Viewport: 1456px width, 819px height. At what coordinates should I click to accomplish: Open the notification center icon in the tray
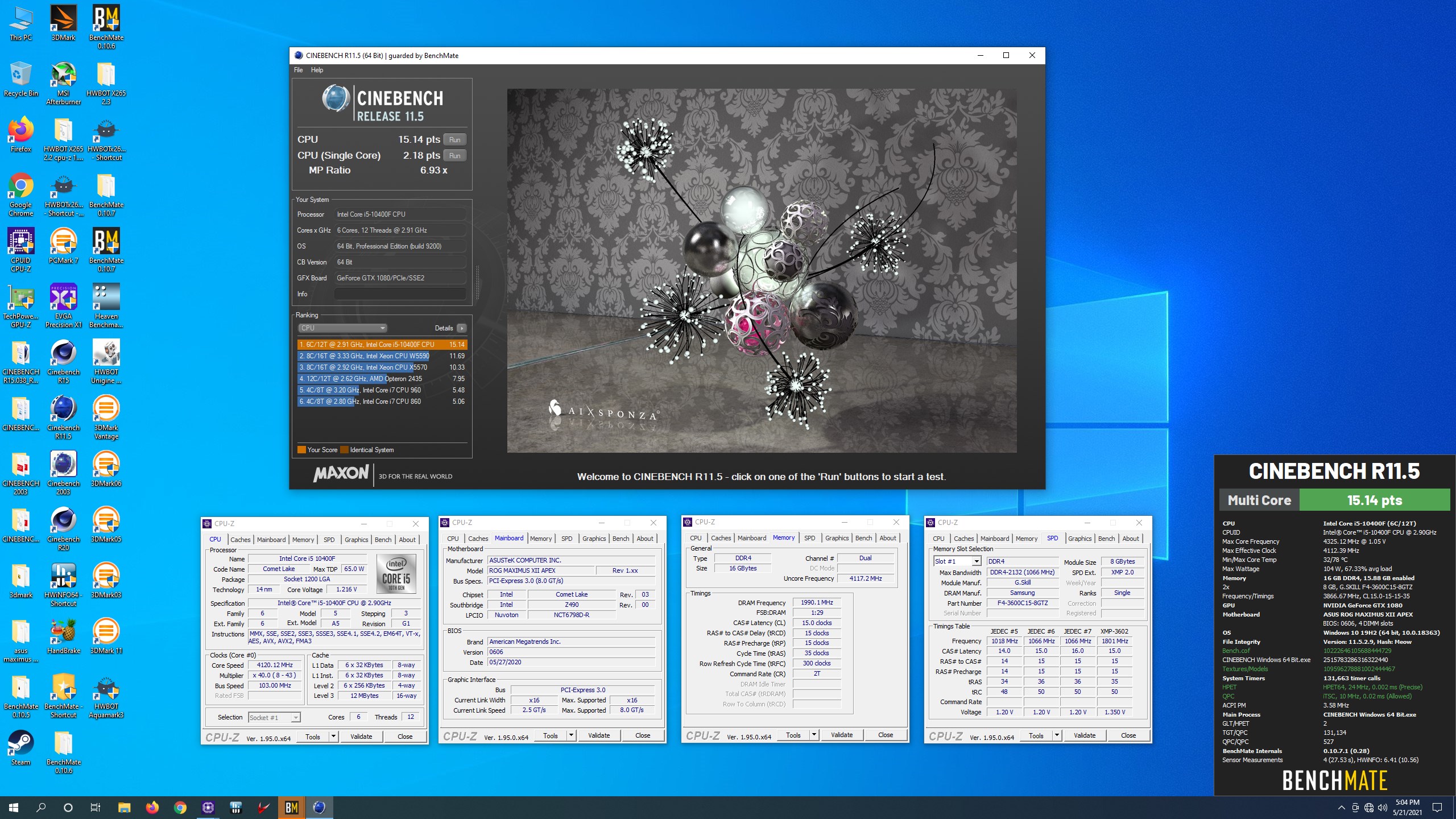(1437, 807)
